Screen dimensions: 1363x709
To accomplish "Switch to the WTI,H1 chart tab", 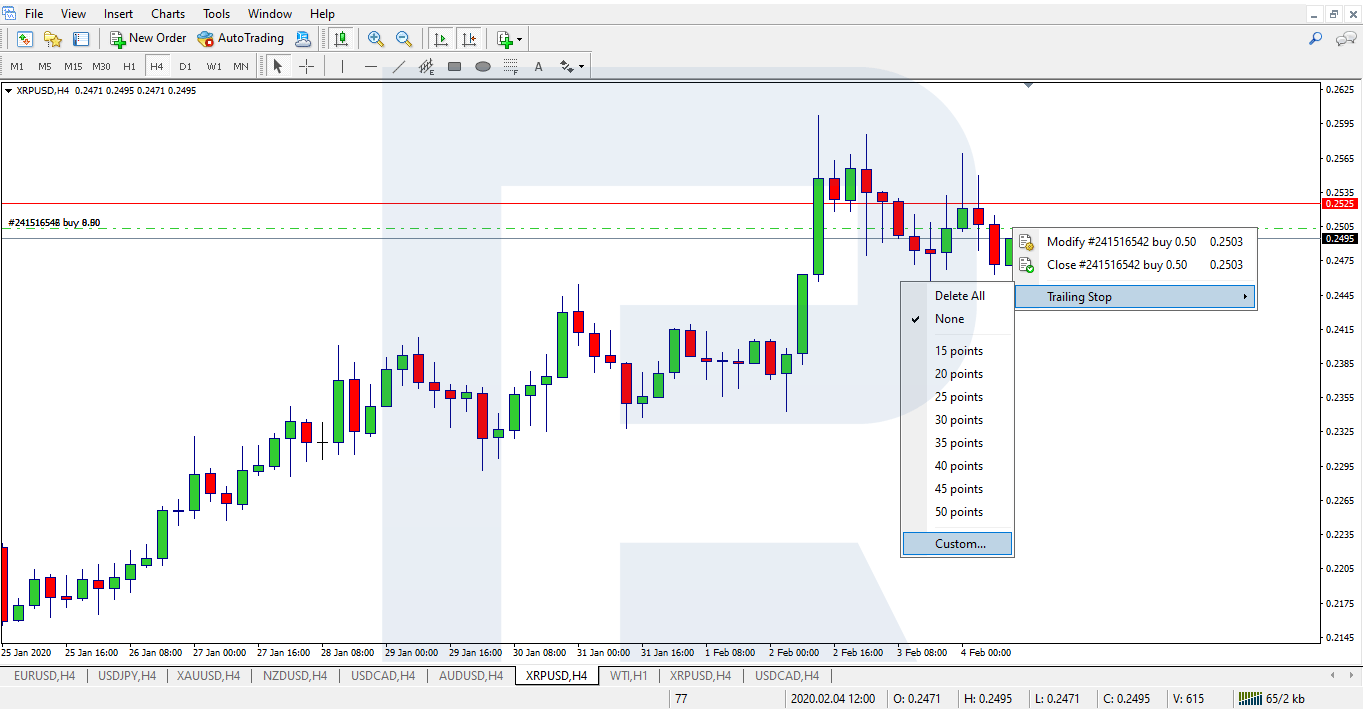I will pyautogui.click(x=628, y=675).
